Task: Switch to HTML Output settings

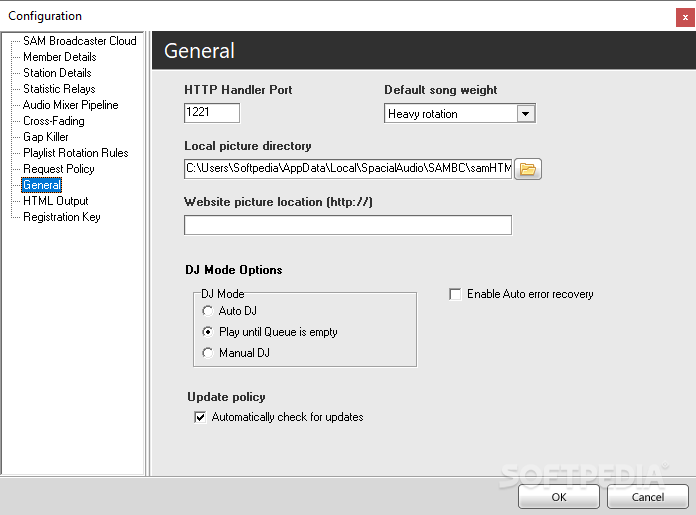Action: click(x=55, y=201)
